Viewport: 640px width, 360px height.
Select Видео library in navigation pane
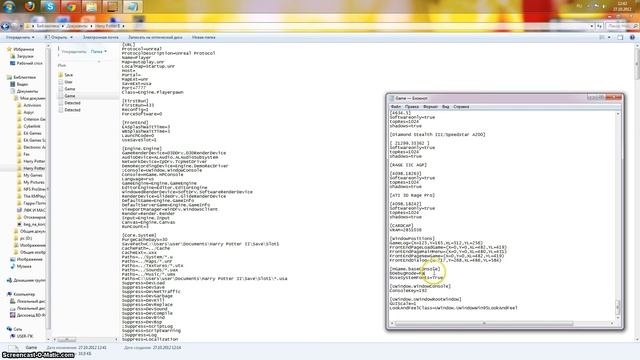[x=19, y=84]
